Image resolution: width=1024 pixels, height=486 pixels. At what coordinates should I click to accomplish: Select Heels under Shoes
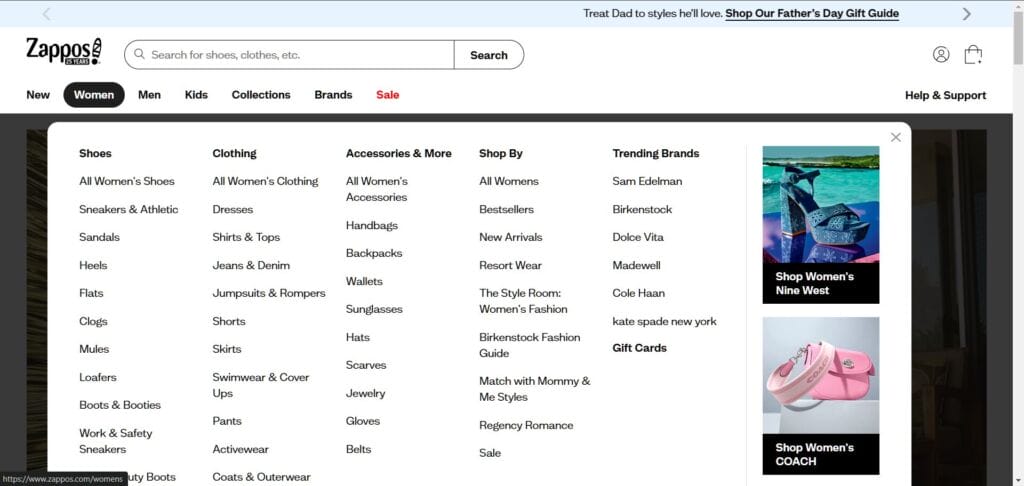click(x=93, y=265)
